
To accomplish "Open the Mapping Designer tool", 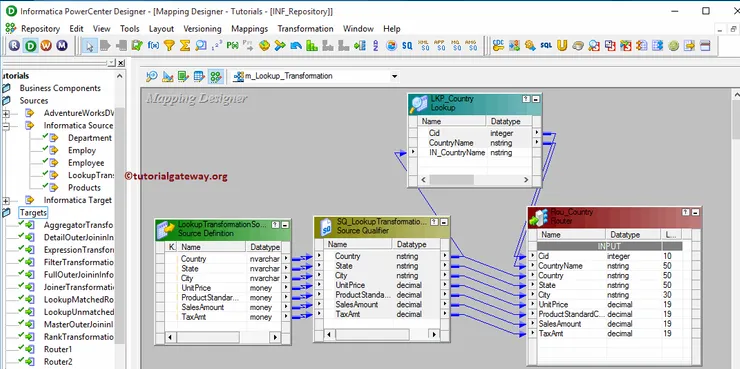I will tap(216, 76).
